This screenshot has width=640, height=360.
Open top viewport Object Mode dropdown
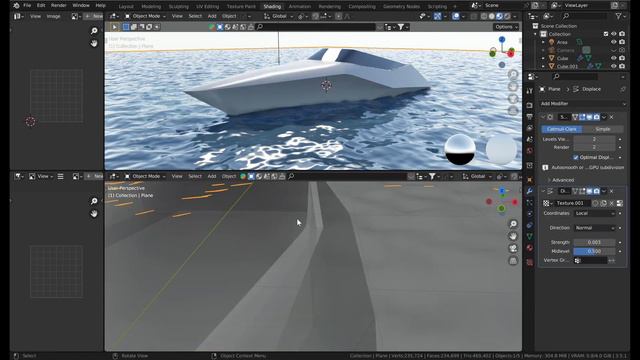tap(145, 16)
